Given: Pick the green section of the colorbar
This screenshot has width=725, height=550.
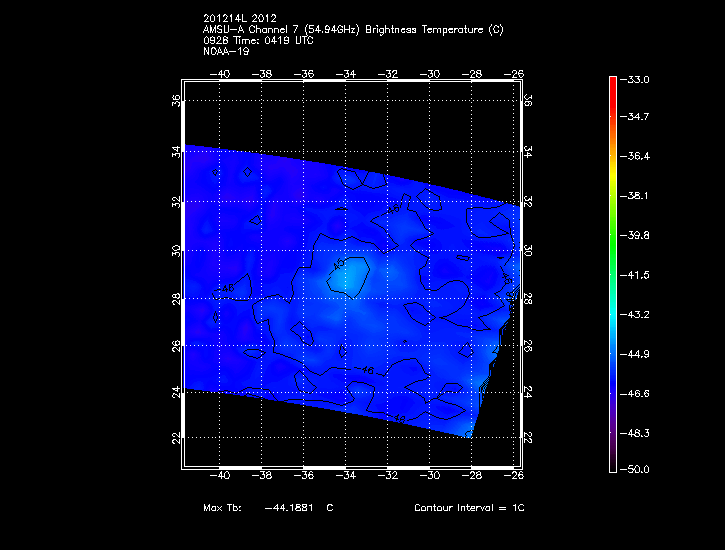Looking at the screenshot, I should (x=612, y=235).
